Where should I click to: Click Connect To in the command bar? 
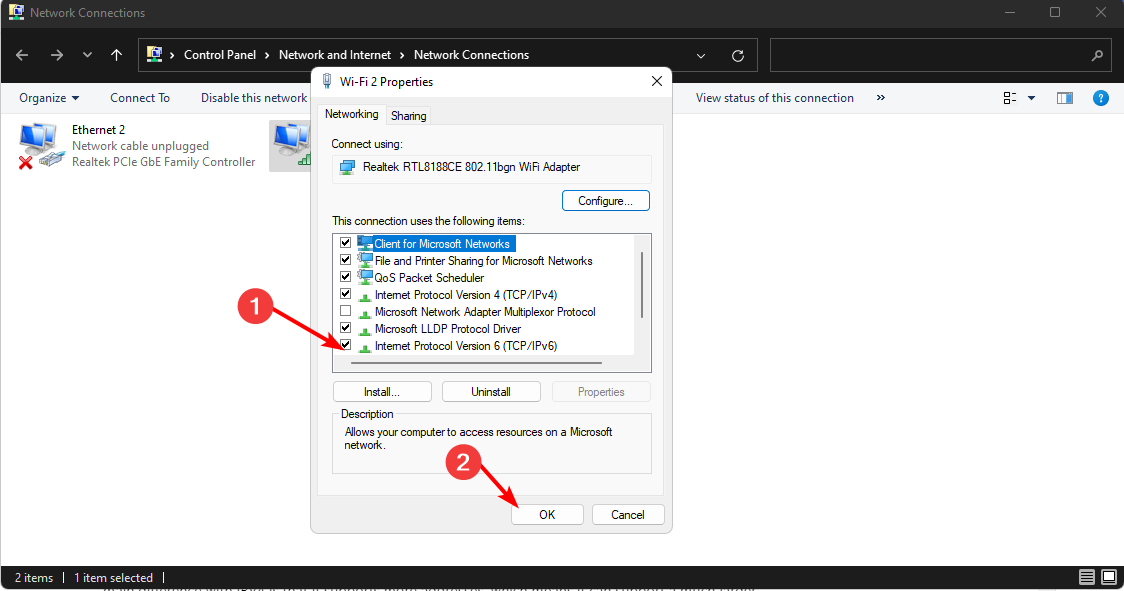coord(140,98)
